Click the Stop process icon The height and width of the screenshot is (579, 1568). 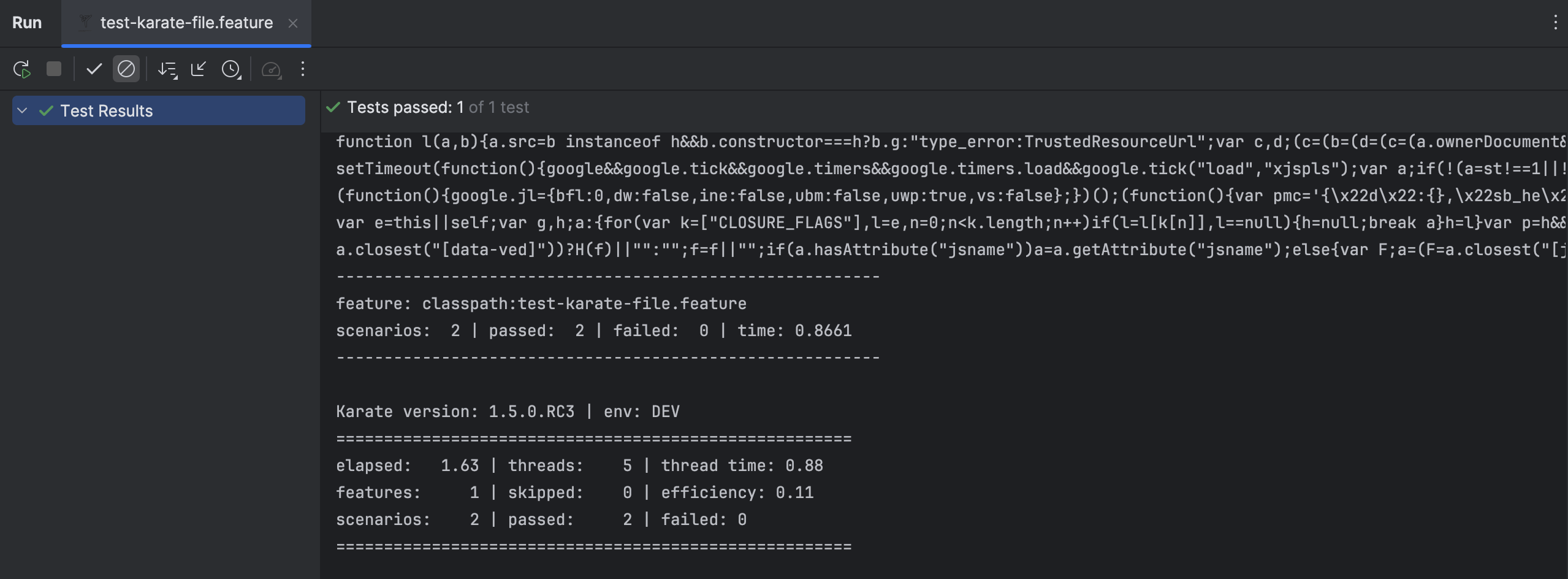pyautogui.click(x=54, y=69)
